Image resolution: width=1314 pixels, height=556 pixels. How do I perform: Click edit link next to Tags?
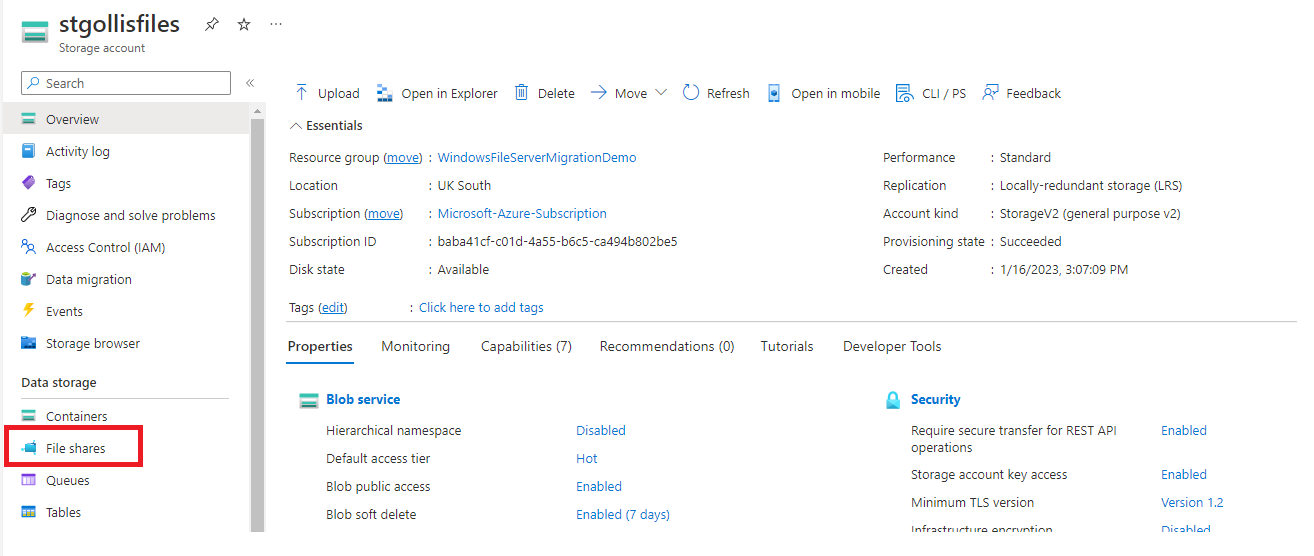coord(333,308)
